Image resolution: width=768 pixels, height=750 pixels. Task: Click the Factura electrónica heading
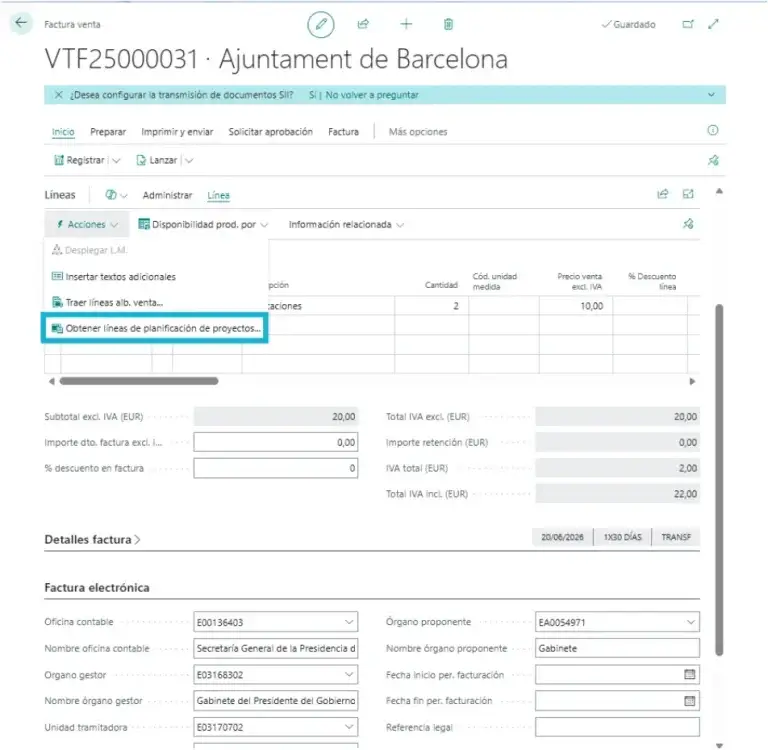[96, 587]
